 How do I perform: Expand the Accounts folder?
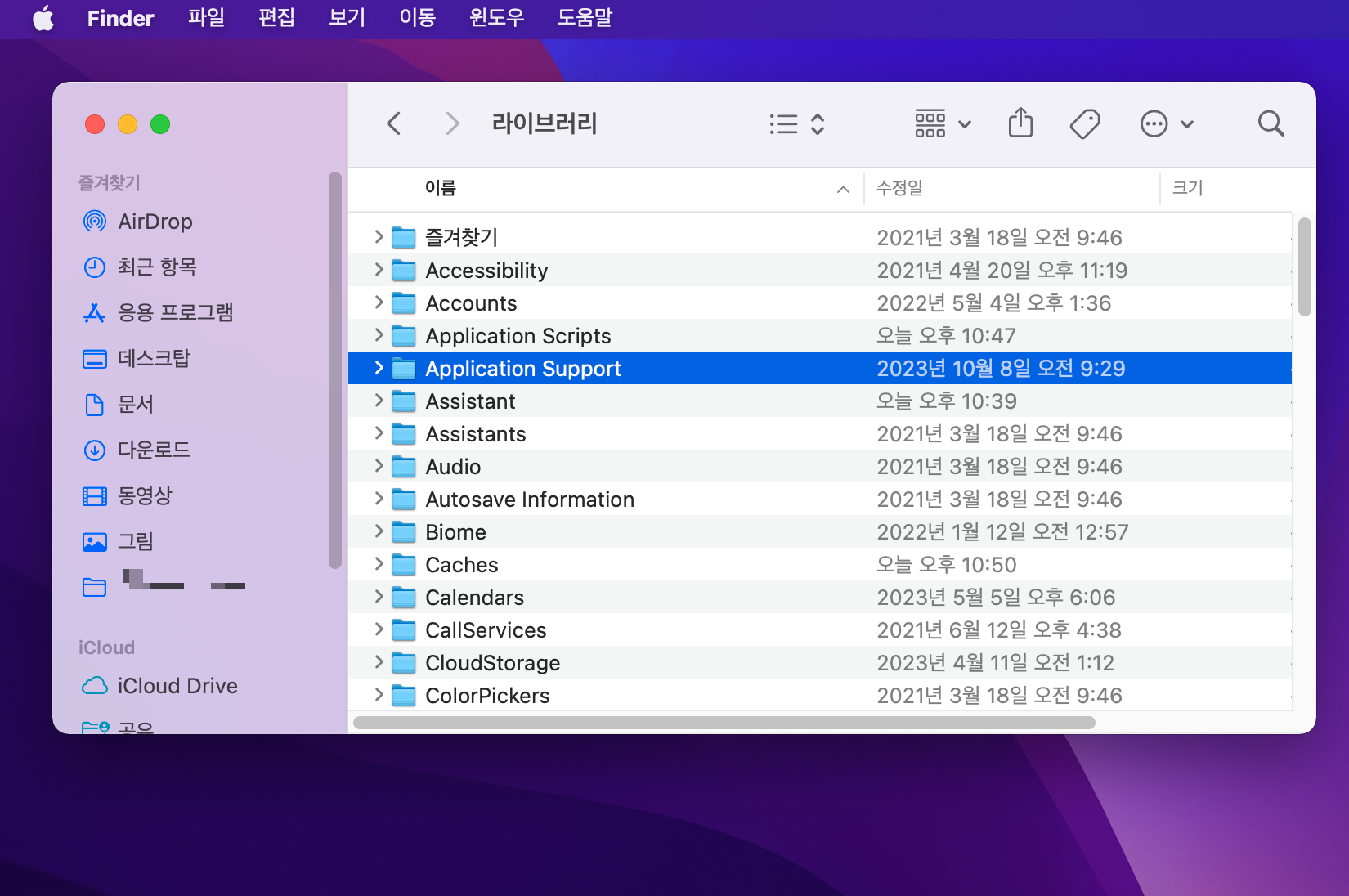coord(379,302)
